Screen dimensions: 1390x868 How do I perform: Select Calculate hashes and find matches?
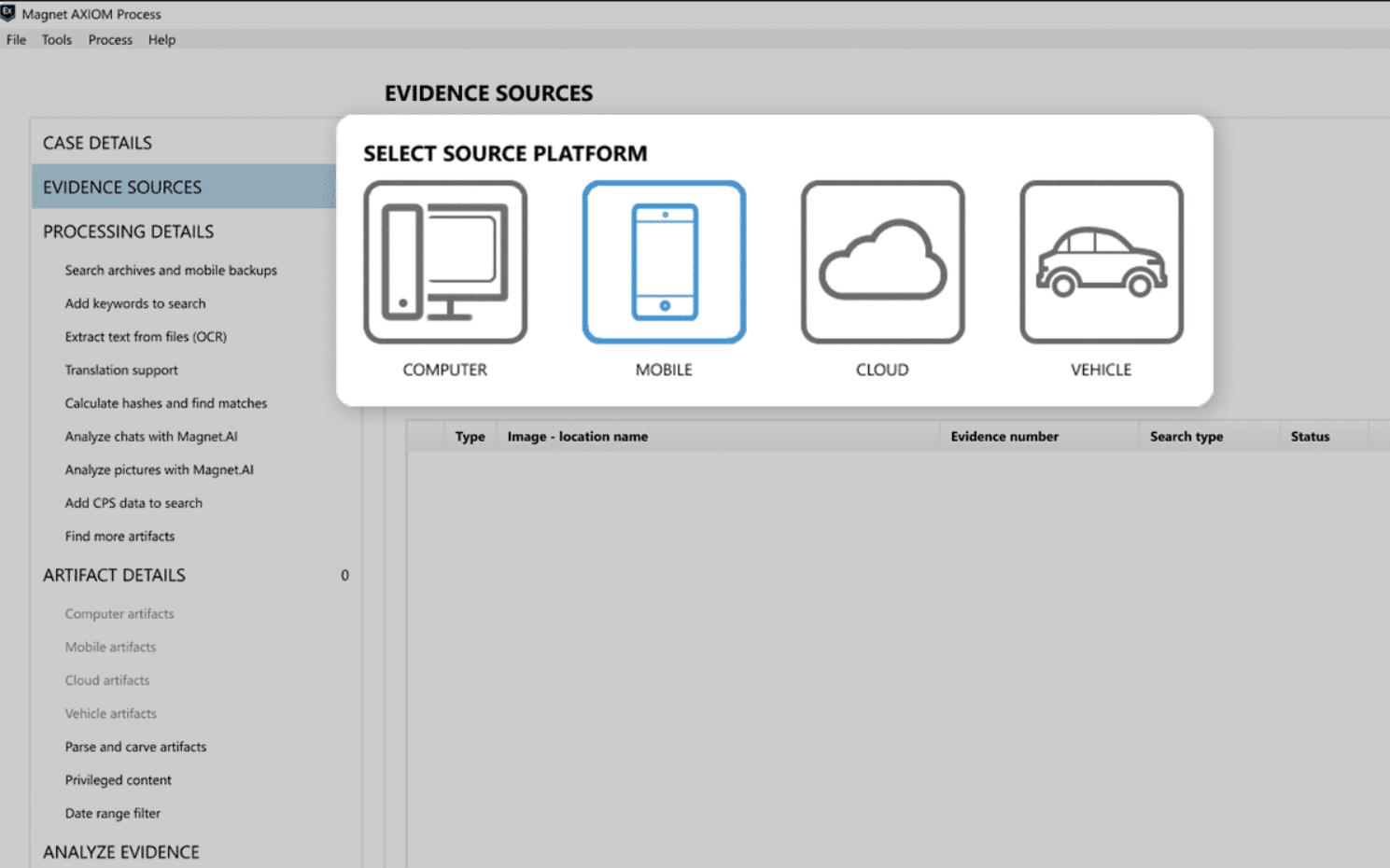pyautogui.click(x=166, y=403)
